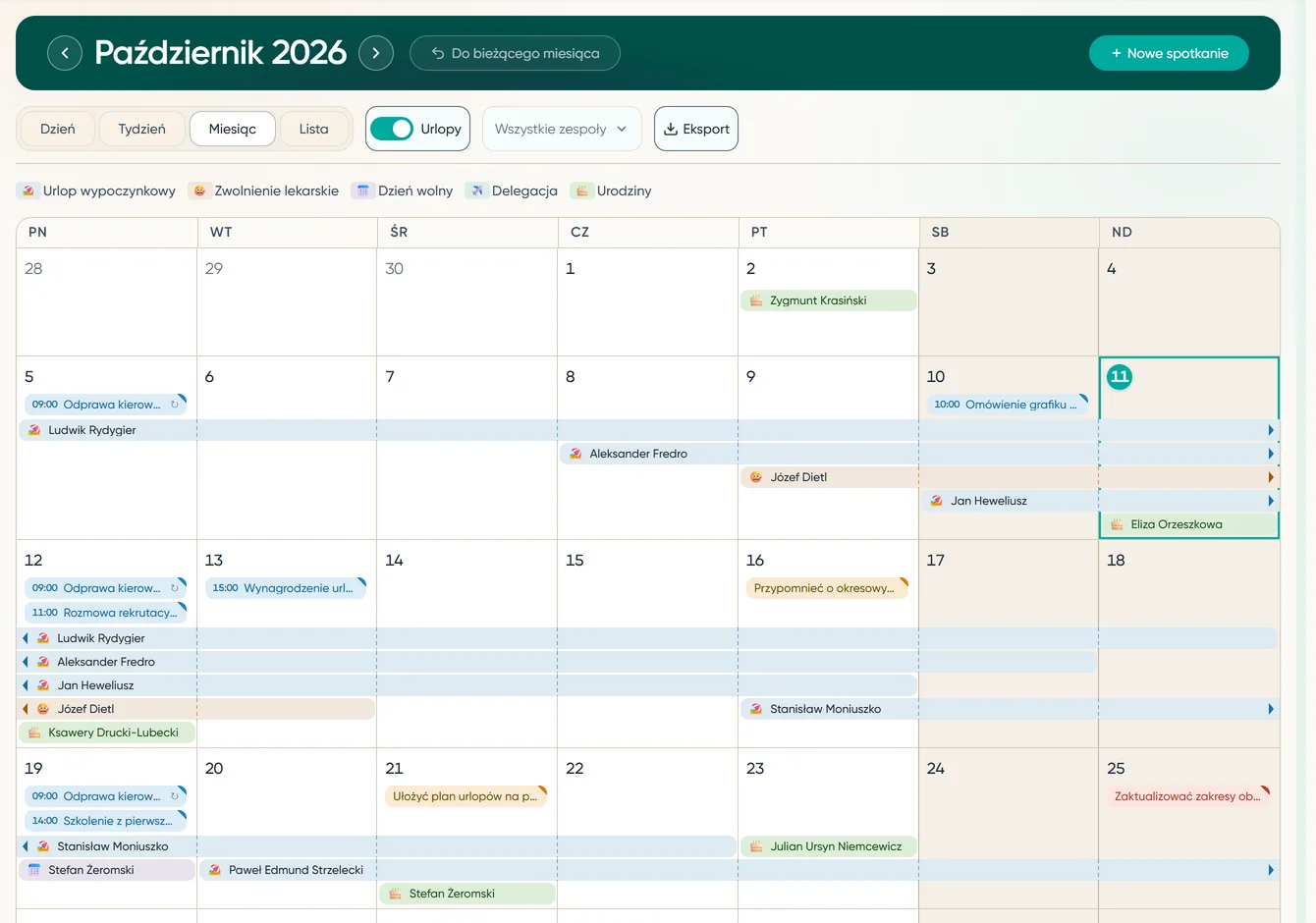This screenshot has height=923, width=1316.
Task: Click cake icon beside Zygmunt Krasiński
Action: 756,300
